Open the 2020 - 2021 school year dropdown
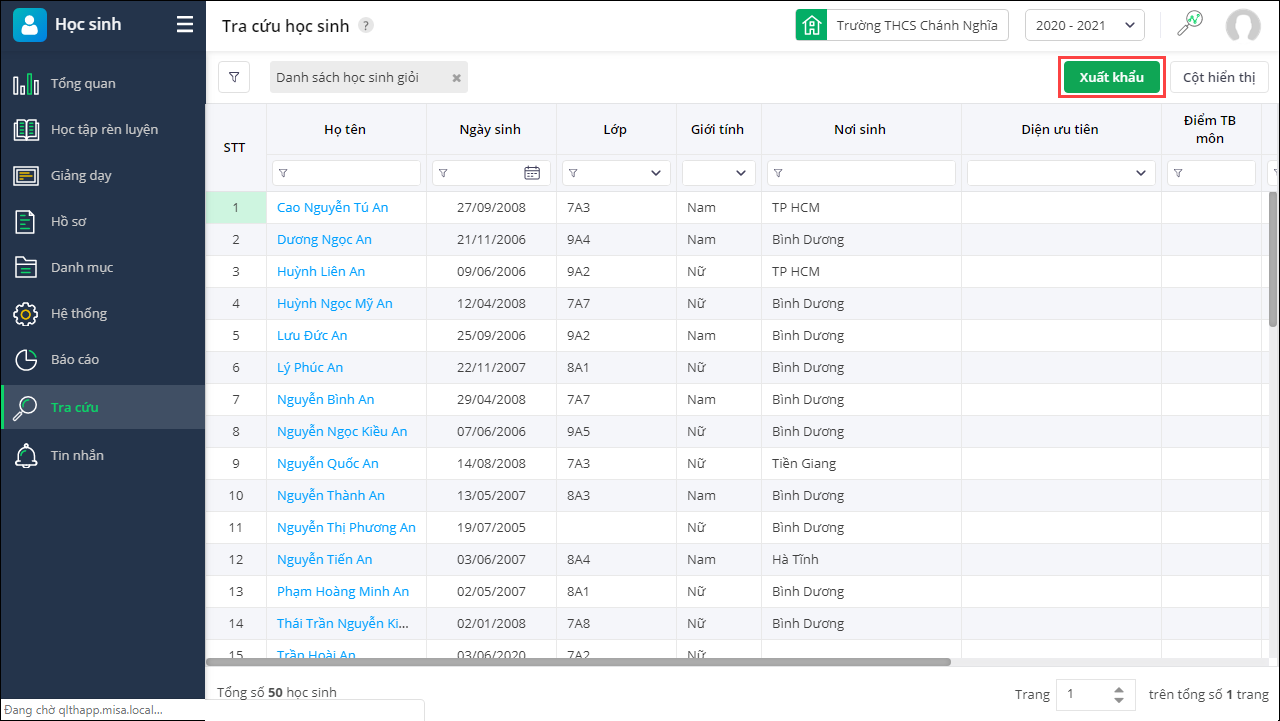Screen dimensions: 1280x721 click(1084, 26)
